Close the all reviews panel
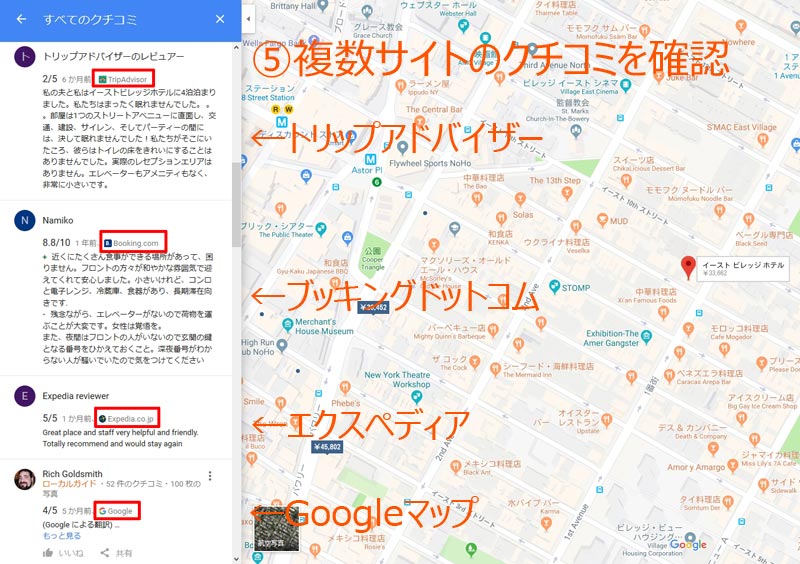Image resolution: width=800 pixels, height=564 pixels. point(220,19)
